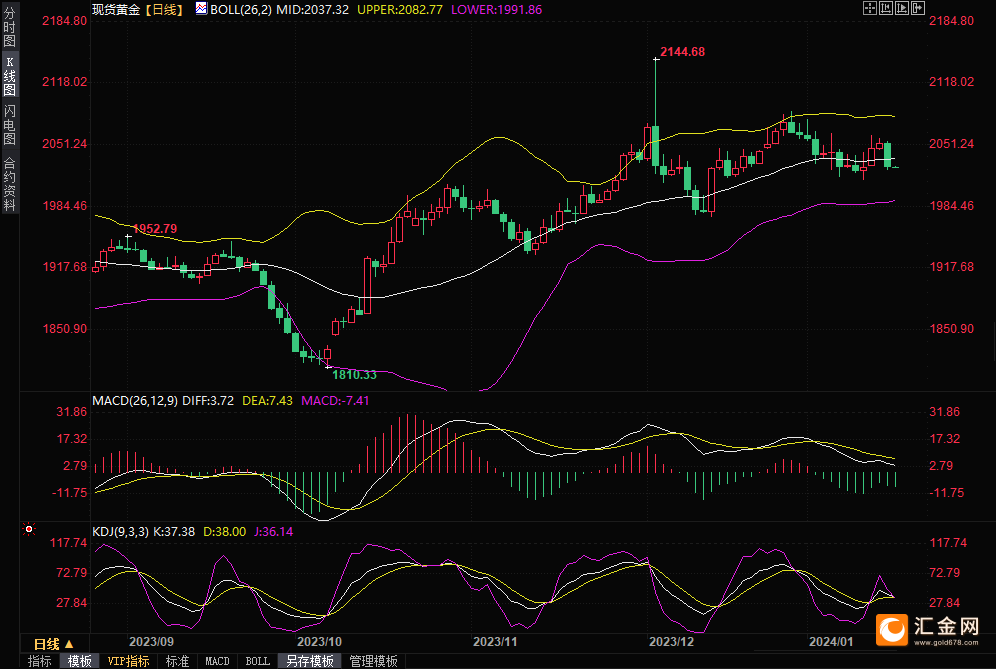Select the 模板 tab at bottom
996x669 pixels.
(80, 661)
